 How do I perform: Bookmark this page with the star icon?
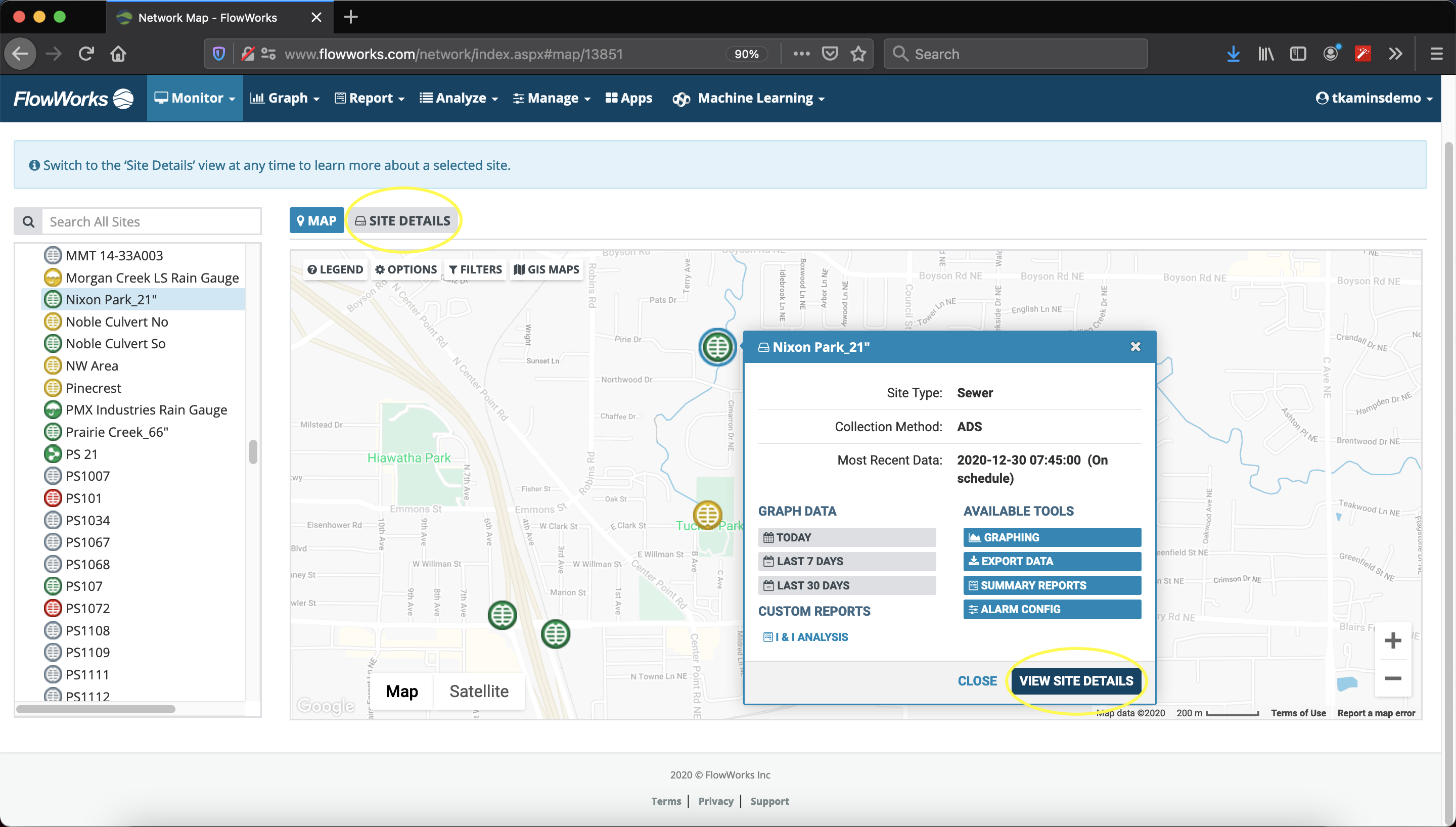[x=858, y=54]
